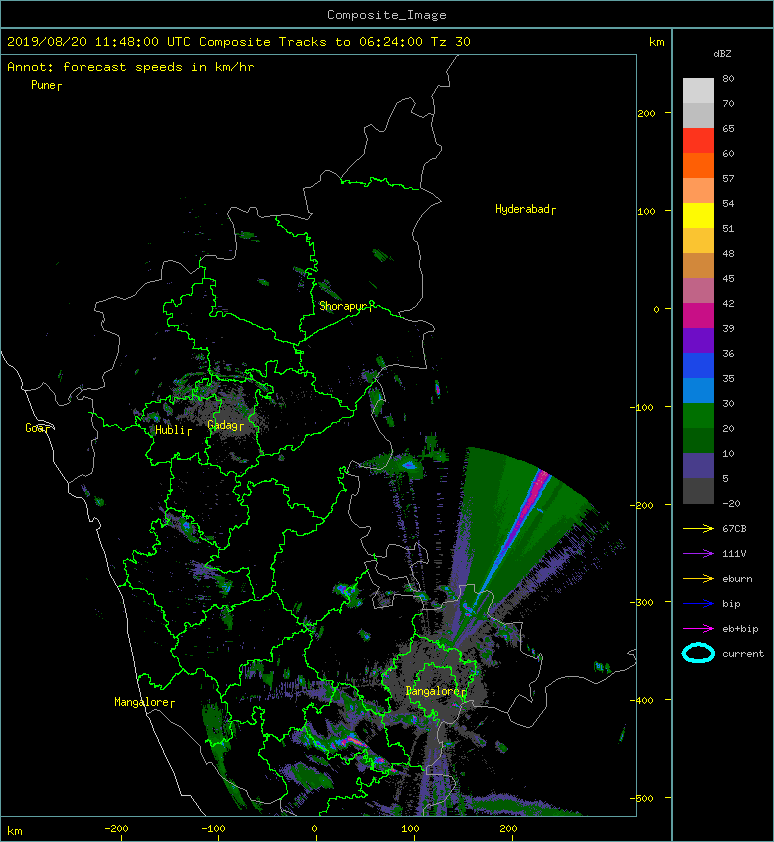Click the 'current' legend label text
Viewport: 774px width, 842px height.
tap(743, 654)
